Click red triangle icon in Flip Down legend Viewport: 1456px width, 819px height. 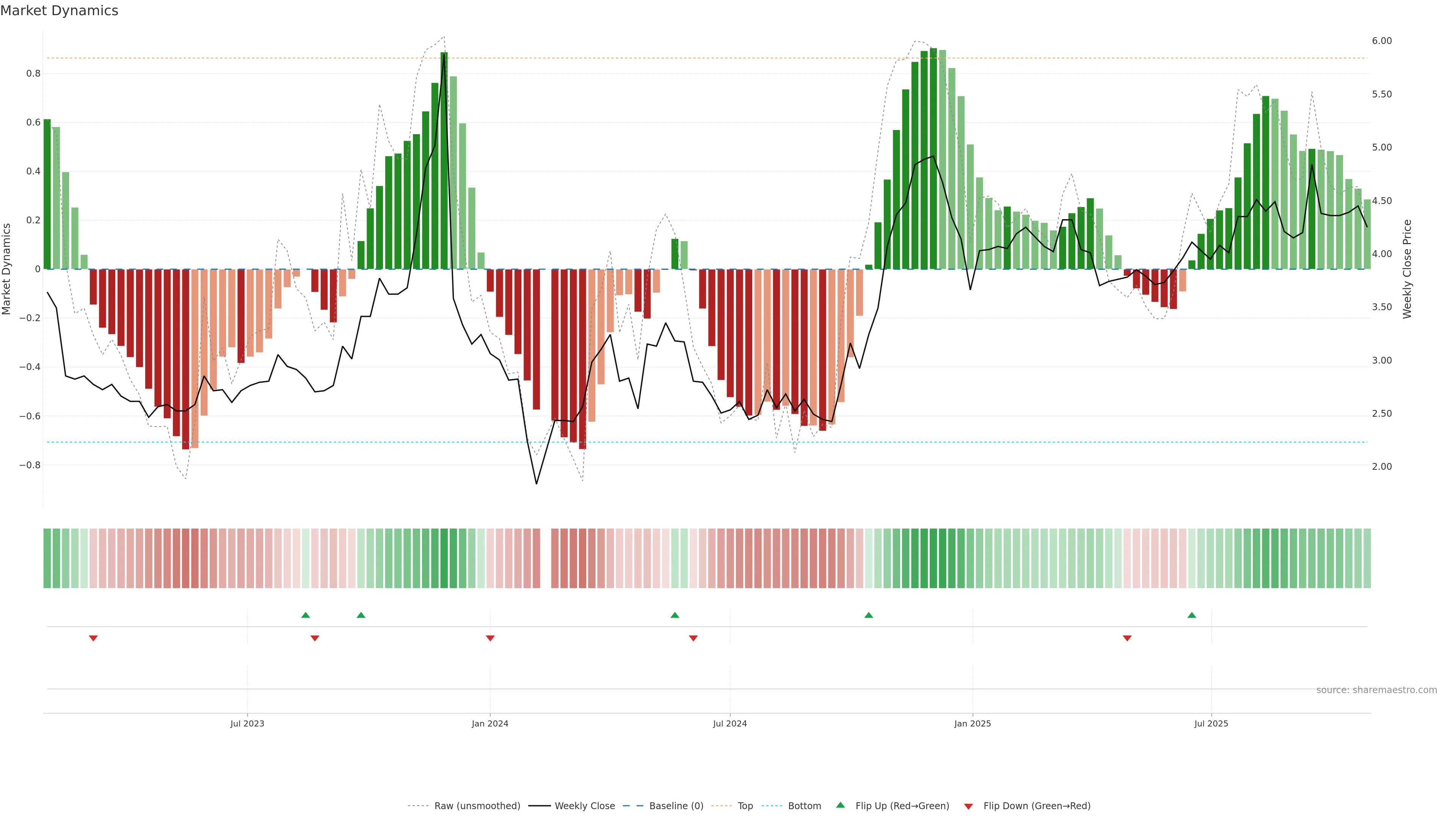tap(968, 806)
